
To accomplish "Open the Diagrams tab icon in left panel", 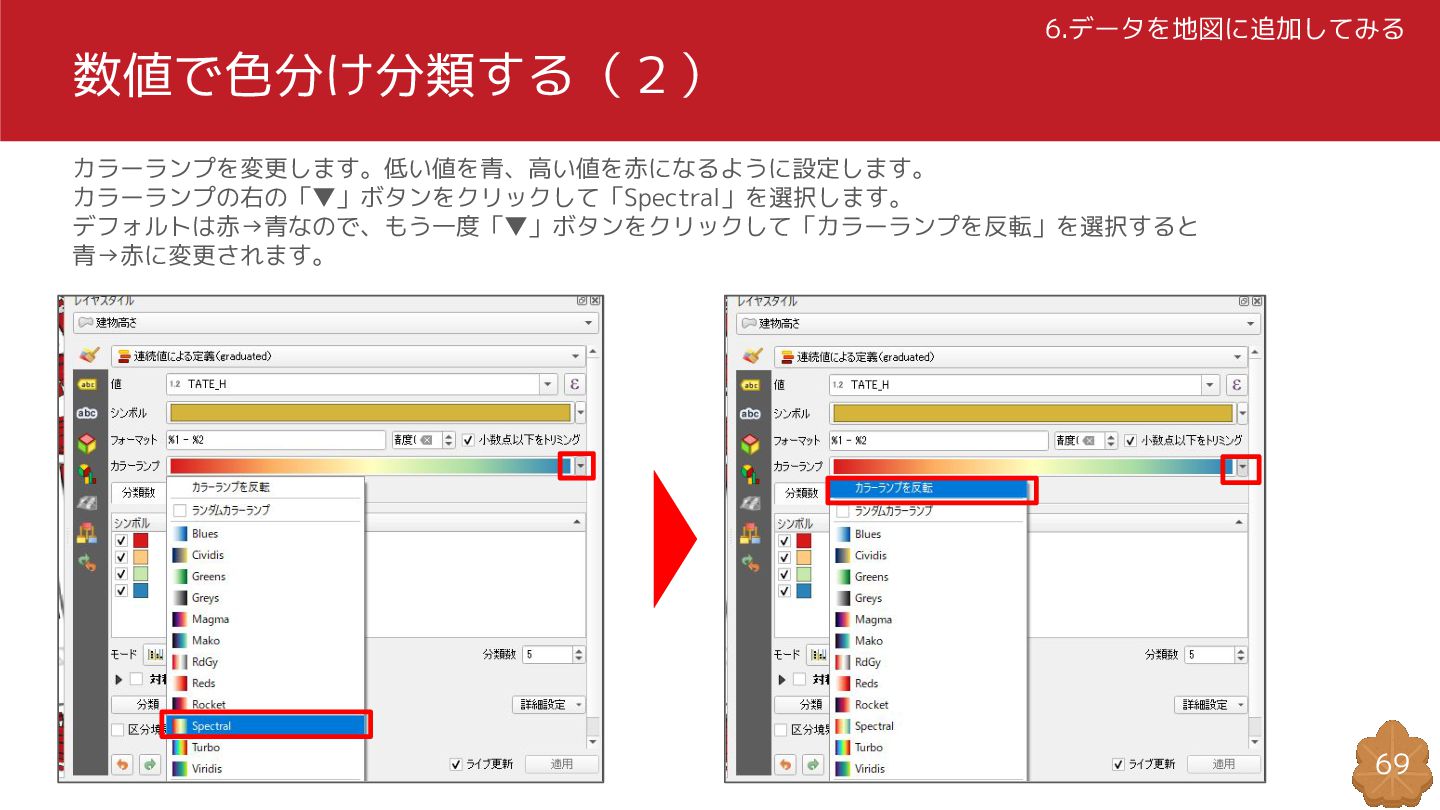I will (x=88, y=473).
